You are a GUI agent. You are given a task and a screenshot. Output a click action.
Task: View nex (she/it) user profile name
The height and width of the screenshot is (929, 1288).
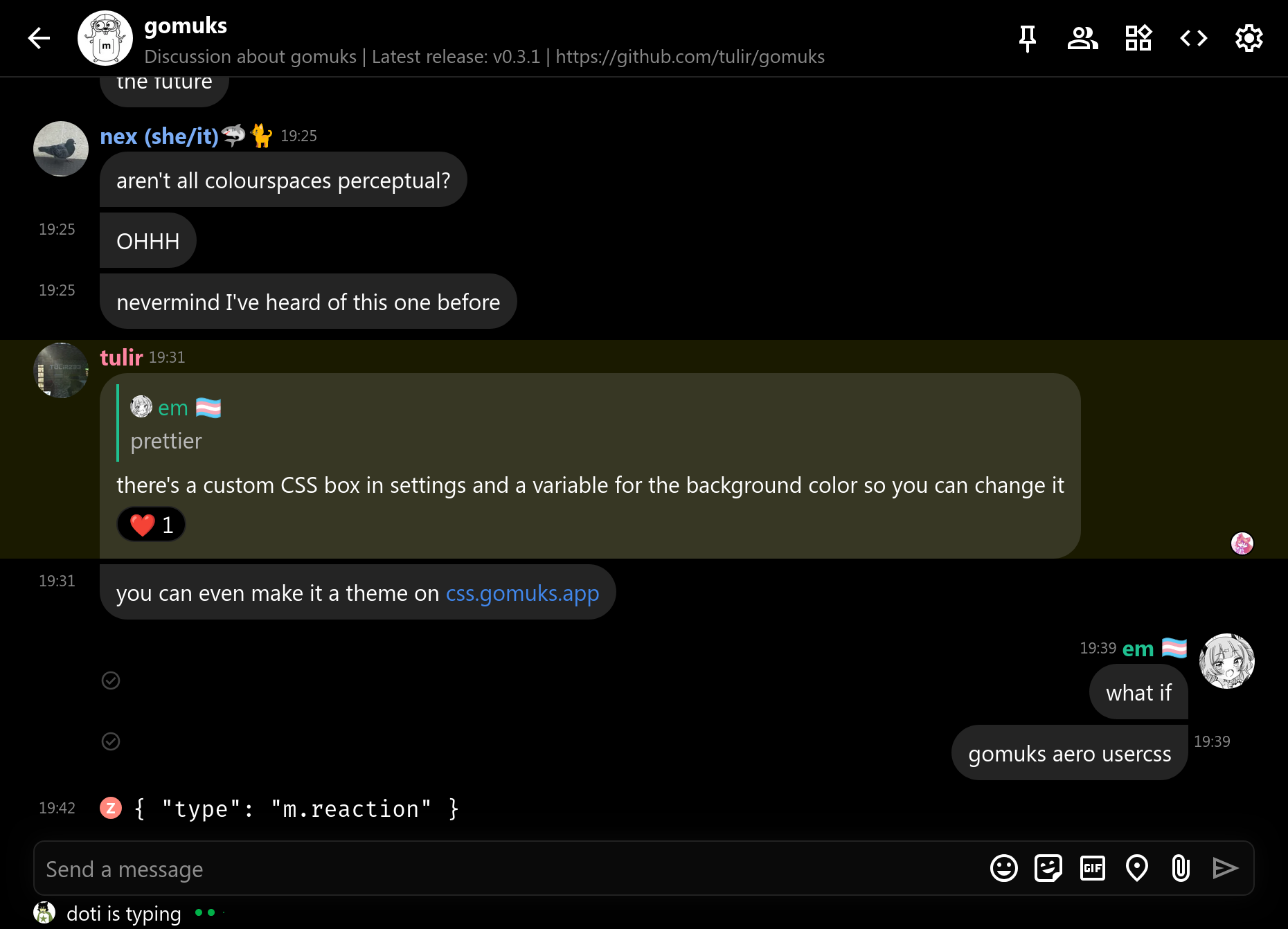(159, 136)
